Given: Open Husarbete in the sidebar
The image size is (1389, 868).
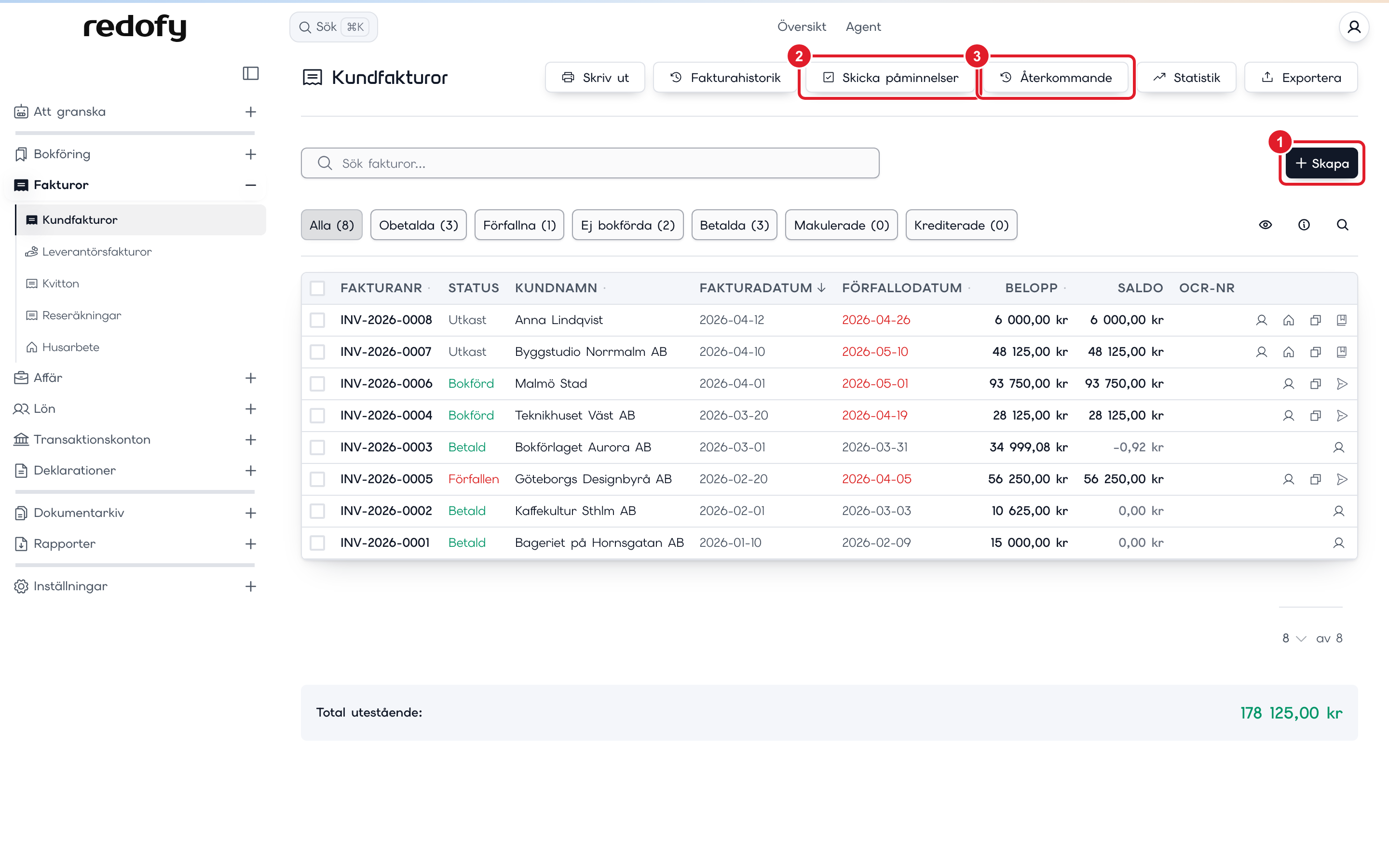Looking at the screenshot, I should coord(63,347).
